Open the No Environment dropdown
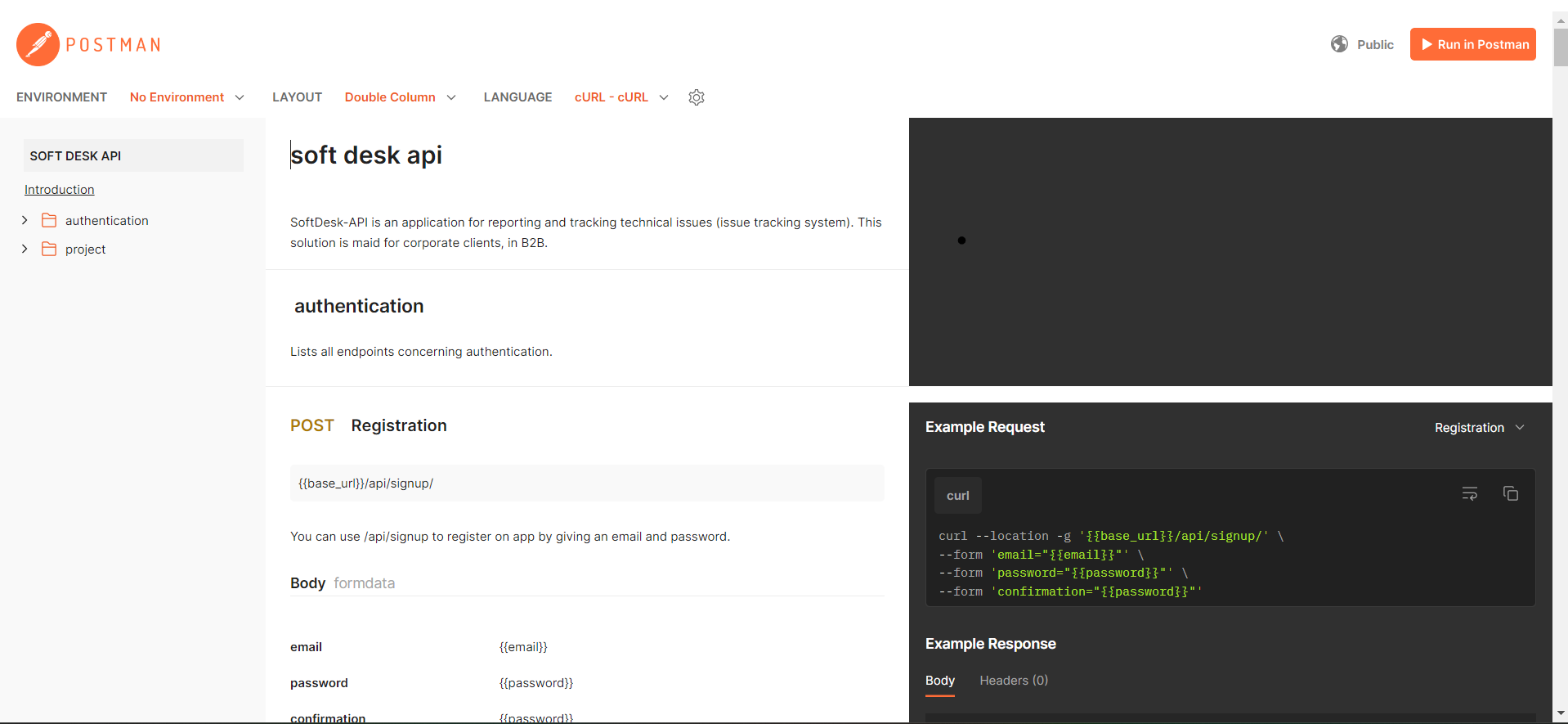 point(187,97)
